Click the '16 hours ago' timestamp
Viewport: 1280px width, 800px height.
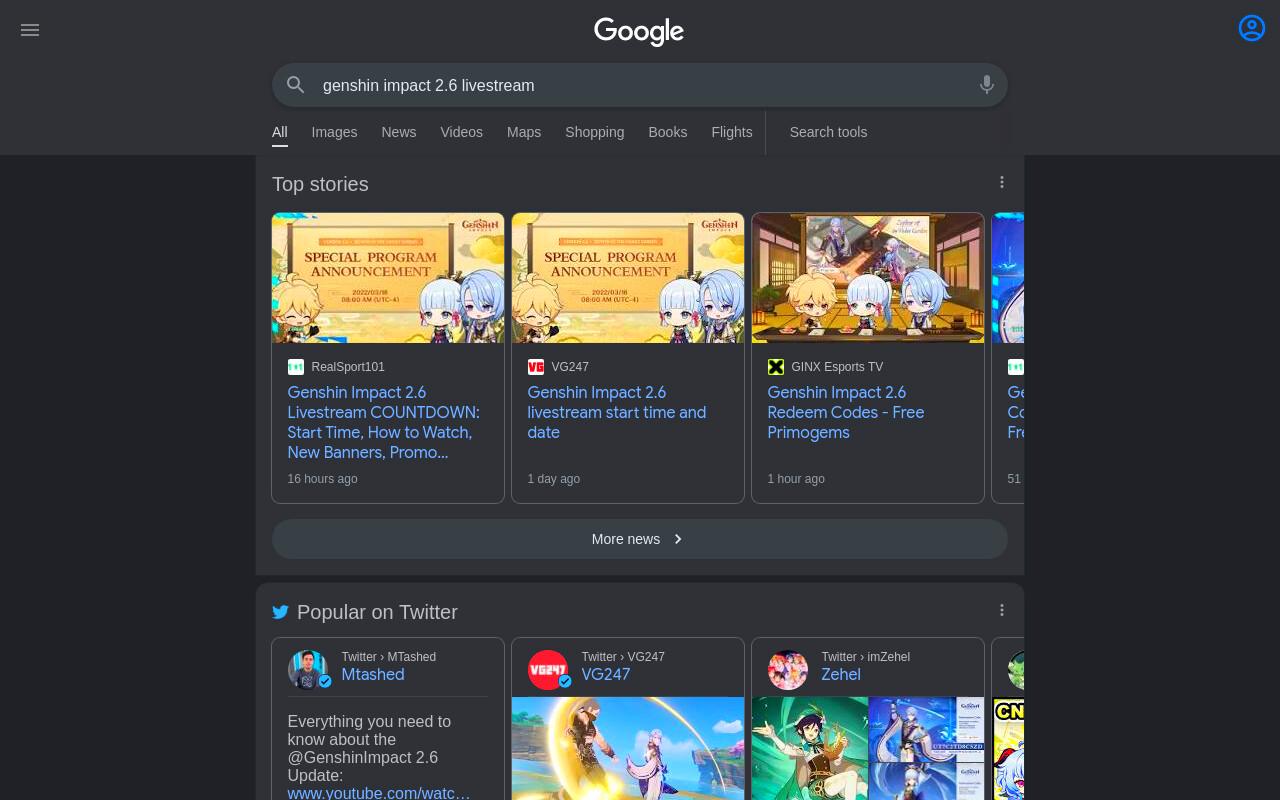pyautogui.click(x=323, y=479)
